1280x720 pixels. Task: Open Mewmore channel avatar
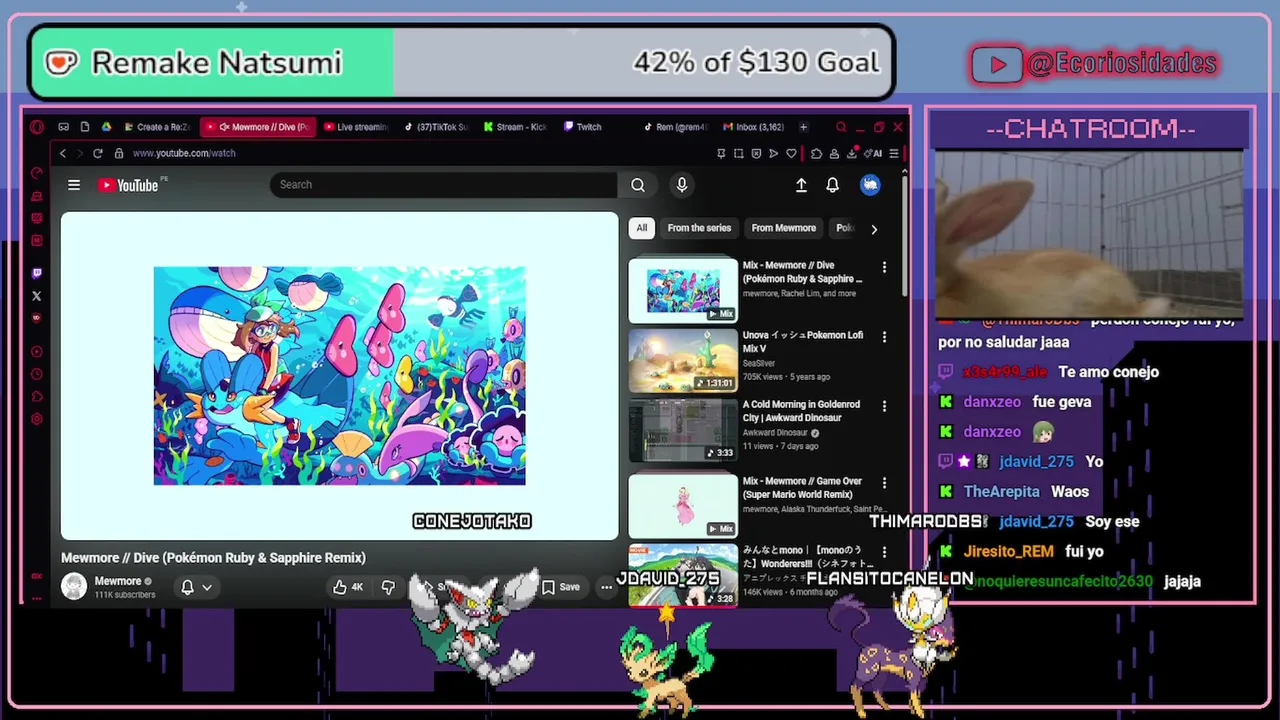[74, 586]
